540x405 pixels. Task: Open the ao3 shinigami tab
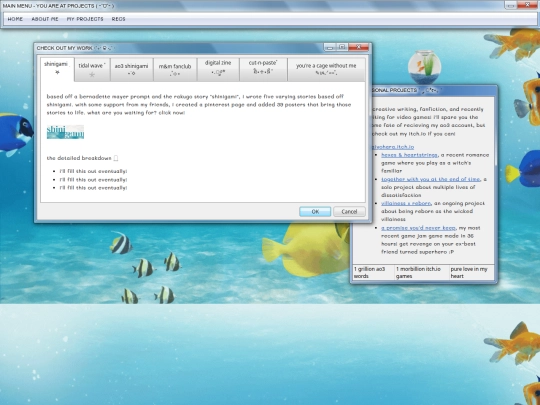(132, 69)
